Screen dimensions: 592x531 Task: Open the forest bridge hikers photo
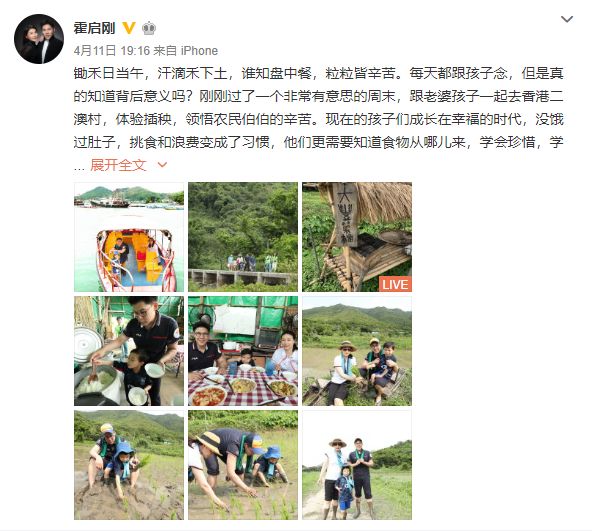[x=243, y=237]
